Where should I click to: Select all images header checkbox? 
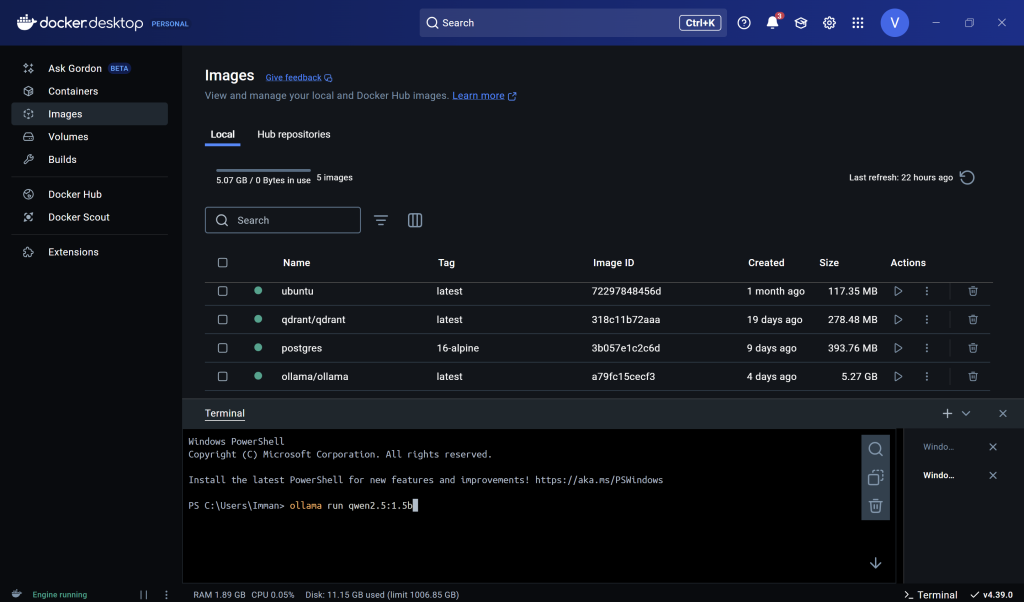[x=223, y=262]
